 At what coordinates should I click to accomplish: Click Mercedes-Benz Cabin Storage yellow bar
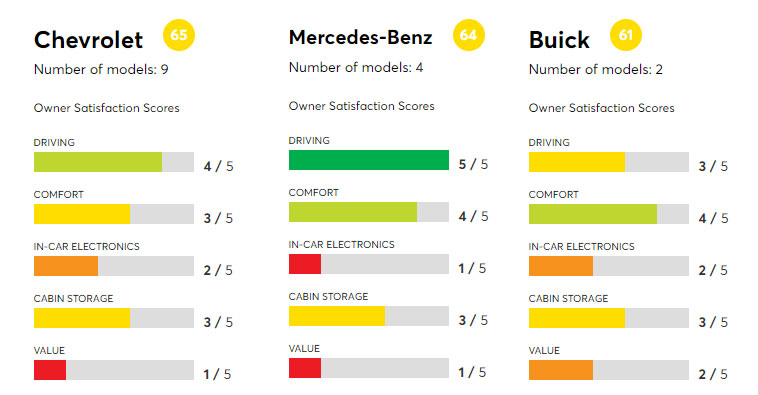tap(337, 316)
